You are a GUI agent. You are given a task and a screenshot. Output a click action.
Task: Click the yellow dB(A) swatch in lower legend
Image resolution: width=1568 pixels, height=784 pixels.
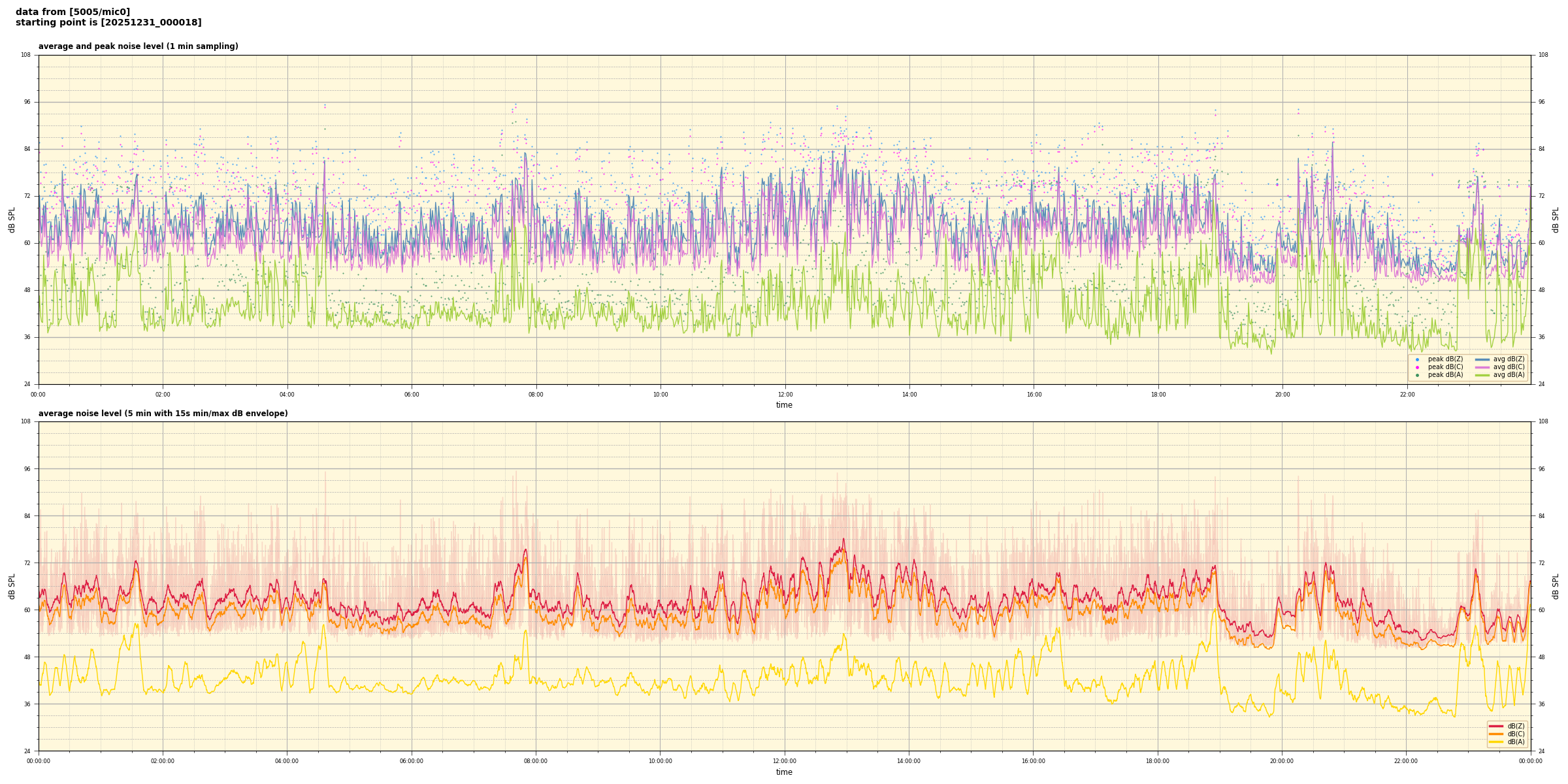(1496, 742)
